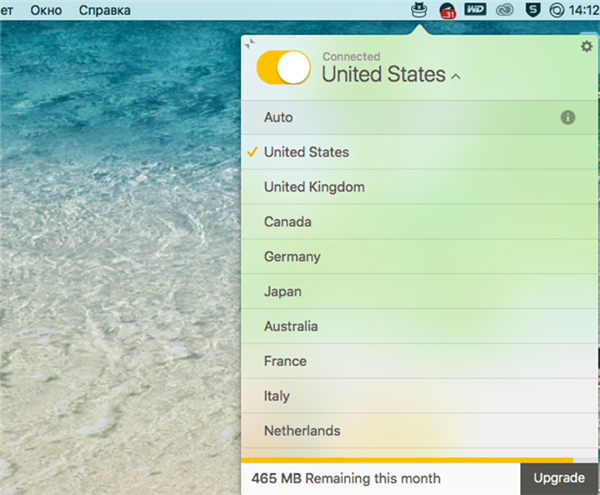Select Auto location
600x495 pixels.
pos(419,117)
